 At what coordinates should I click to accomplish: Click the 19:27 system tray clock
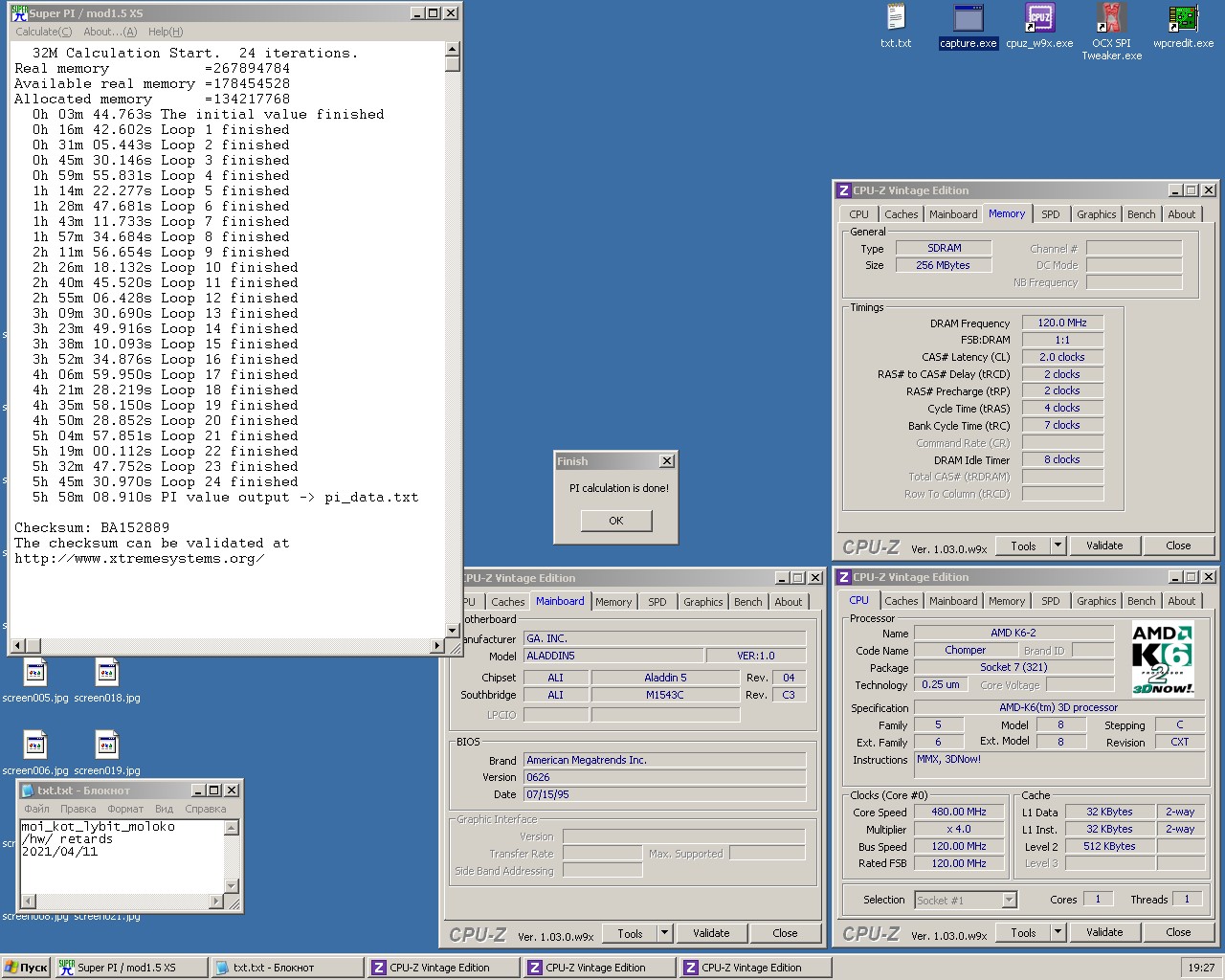click(x=1201, y=968)
